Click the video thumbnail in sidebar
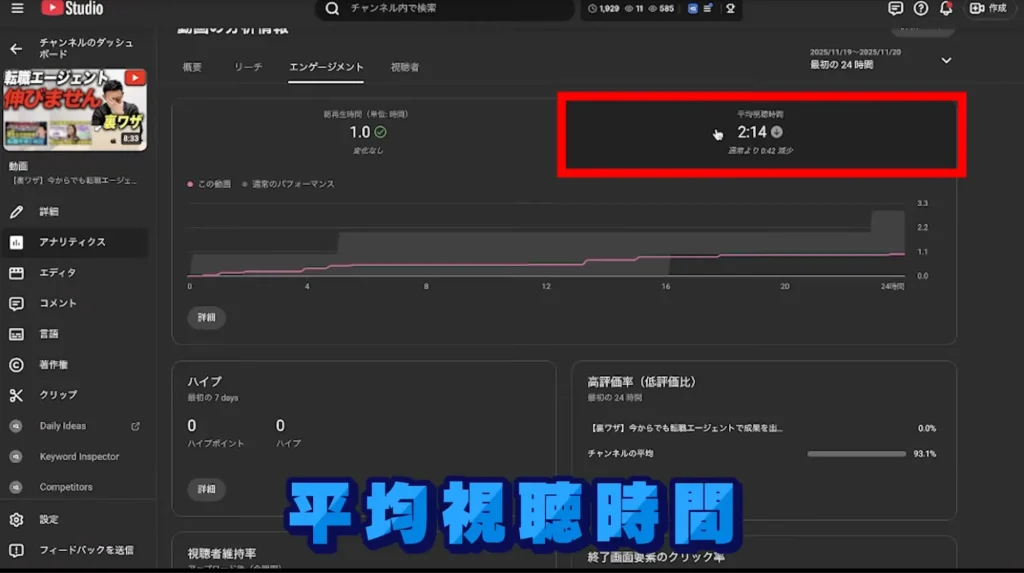 75,110
